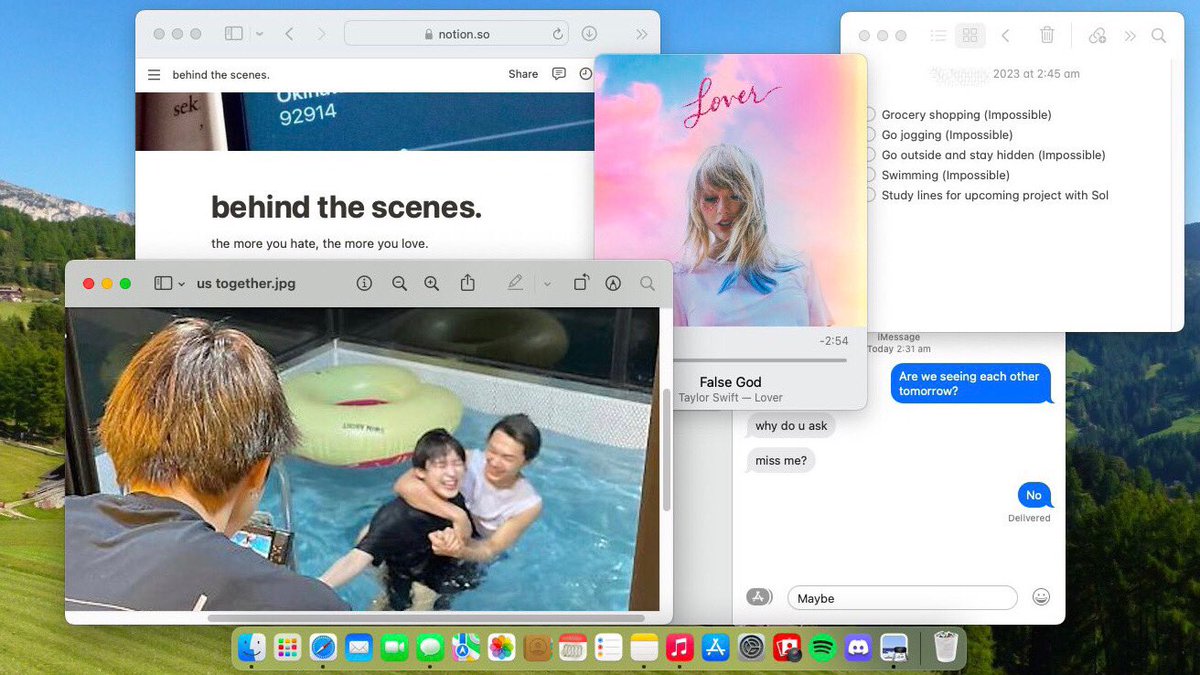Screen dimensions: 1200x675
Task: Launch Photo Booth from the Dock
Action: pyautogui.click(x=787, y=647)
